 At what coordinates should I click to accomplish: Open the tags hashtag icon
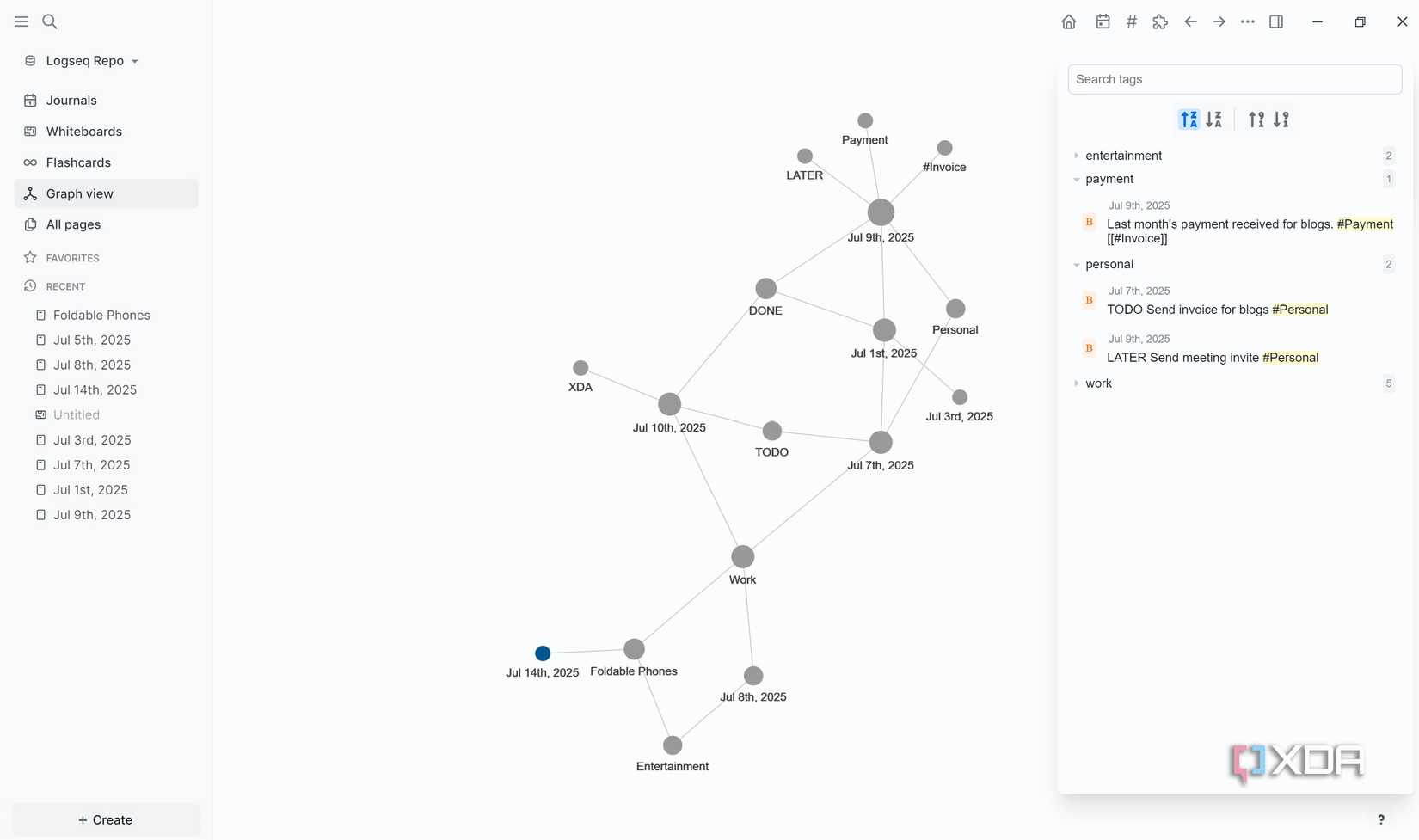coord(1131,21)
